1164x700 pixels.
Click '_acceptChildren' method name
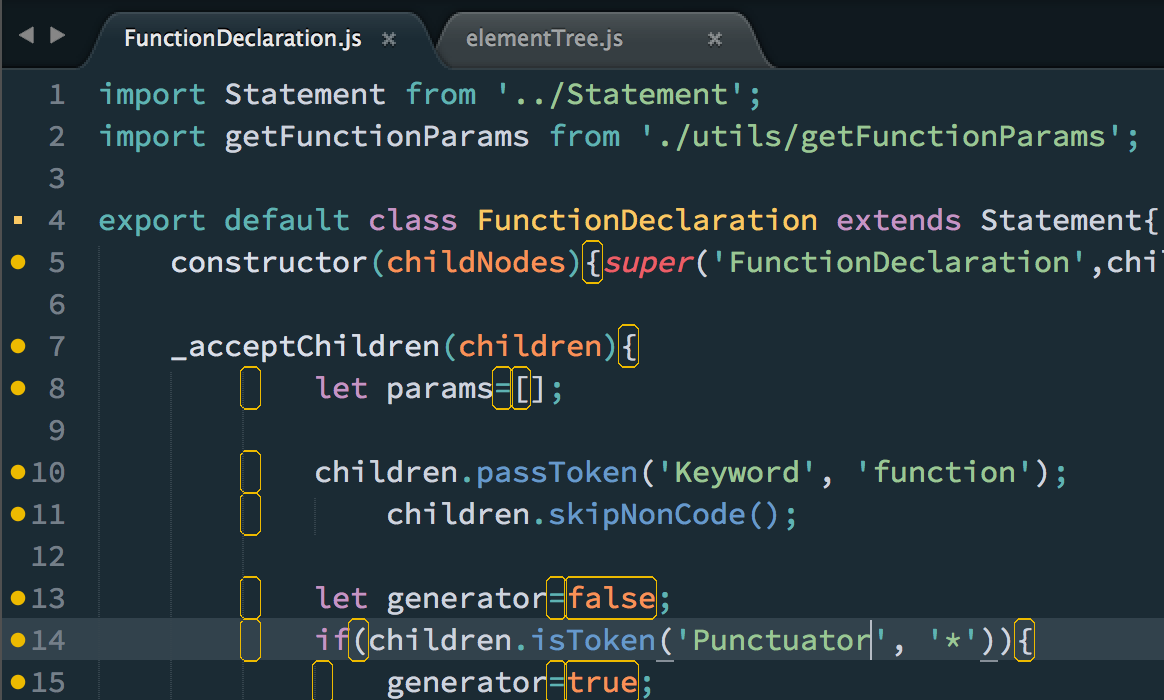(x=305, y=347)
